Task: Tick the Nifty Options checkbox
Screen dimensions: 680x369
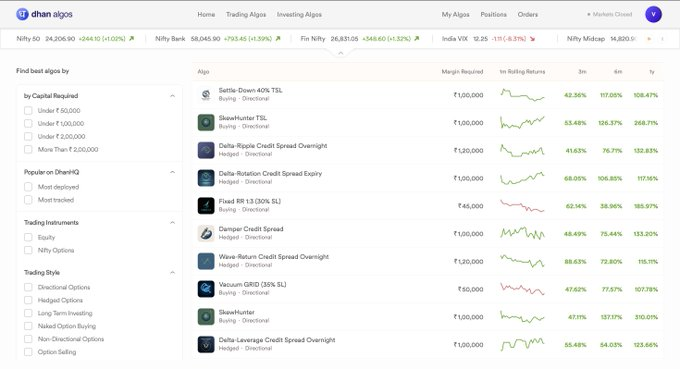Action: tap(28, 250)
